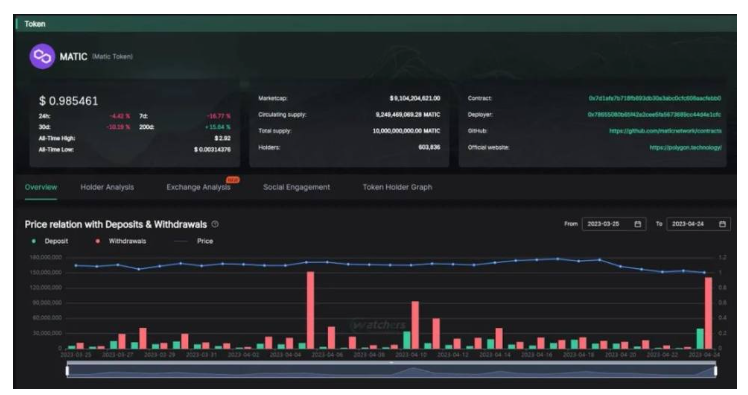Screen dimensions: 748x395
Task: Open the GitHub repository link
Action: tap(665, 131)
